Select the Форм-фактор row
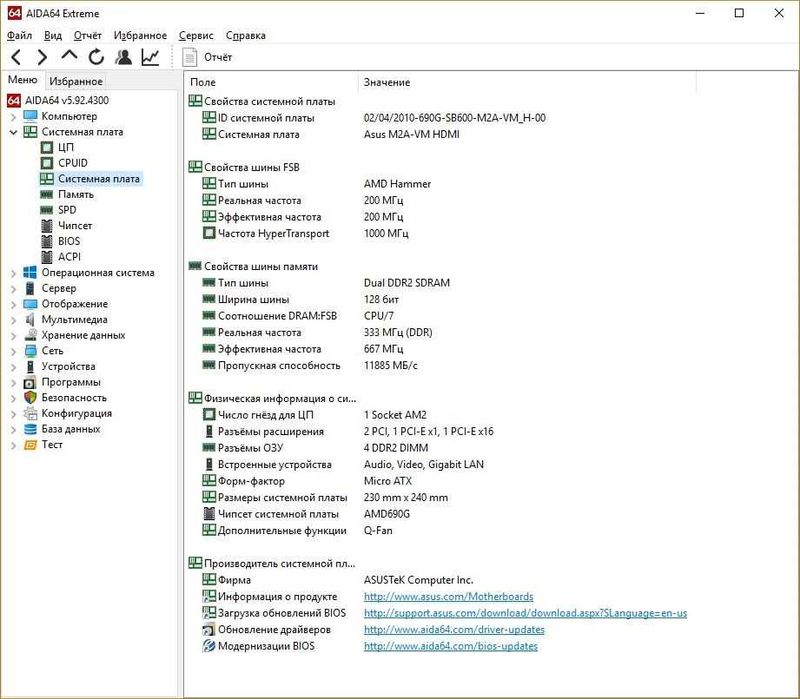 point(307,481)
